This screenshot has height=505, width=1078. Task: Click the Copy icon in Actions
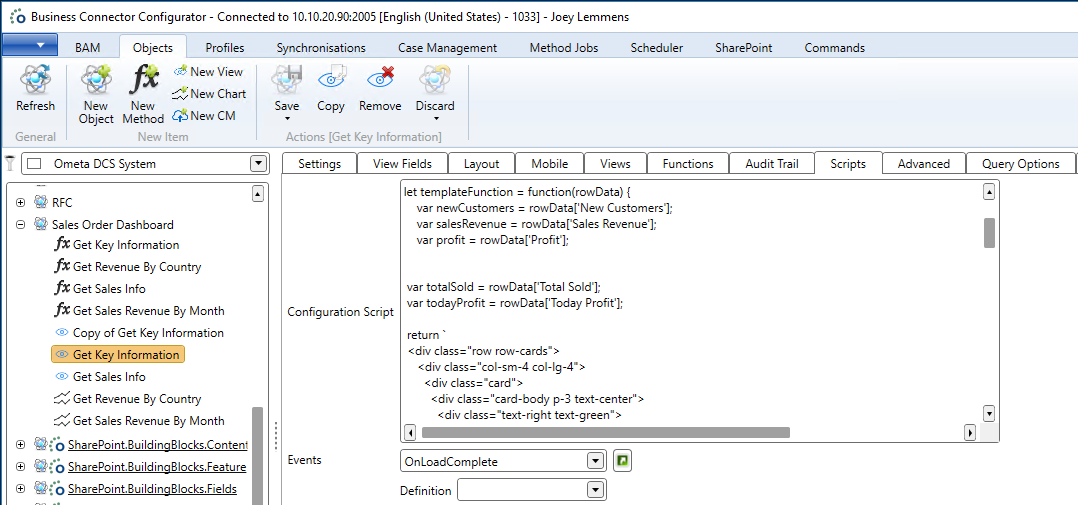pyautogui.click(x=331, y=80)
